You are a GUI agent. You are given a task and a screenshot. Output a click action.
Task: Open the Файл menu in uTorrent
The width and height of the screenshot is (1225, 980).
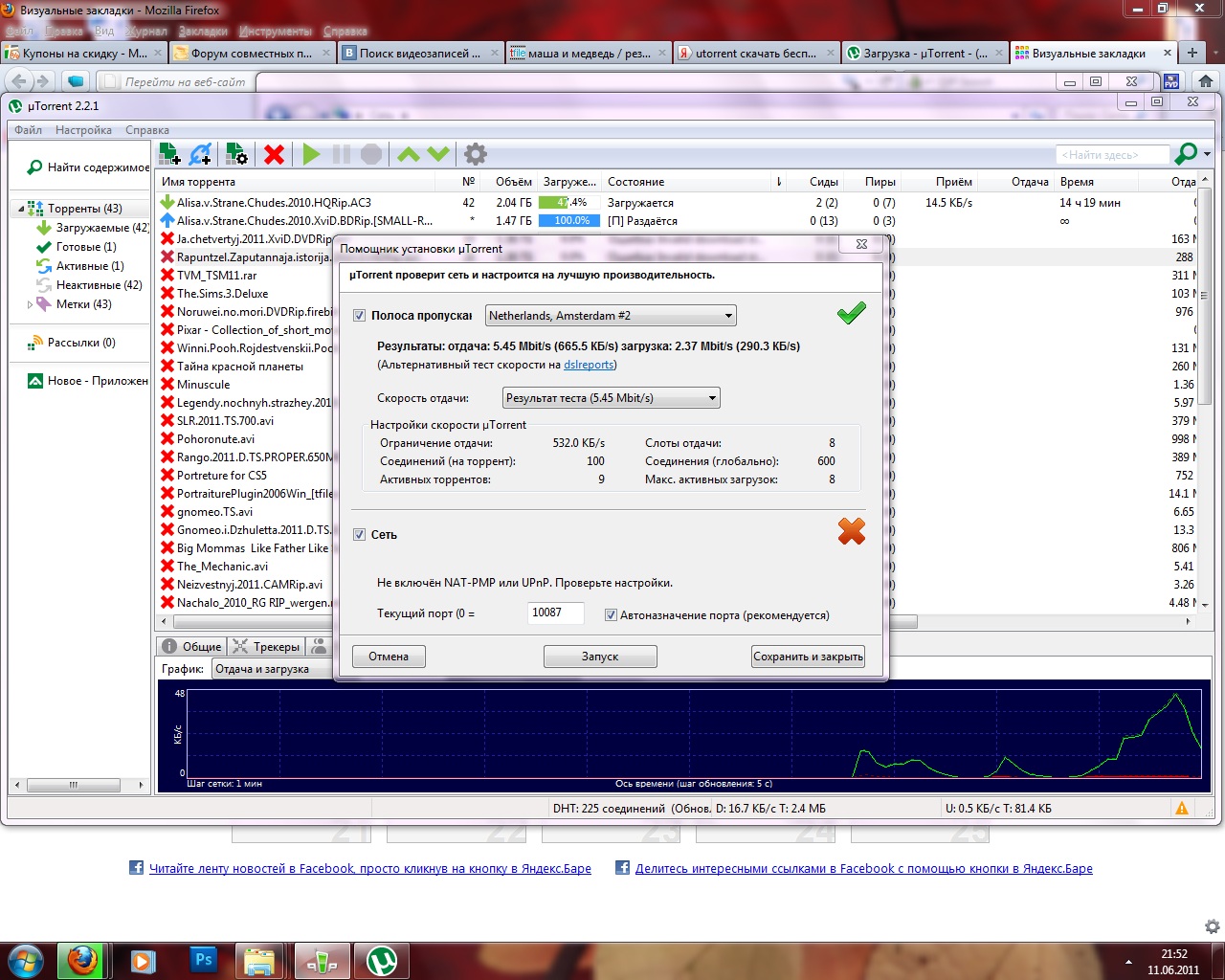click(28, 130)
